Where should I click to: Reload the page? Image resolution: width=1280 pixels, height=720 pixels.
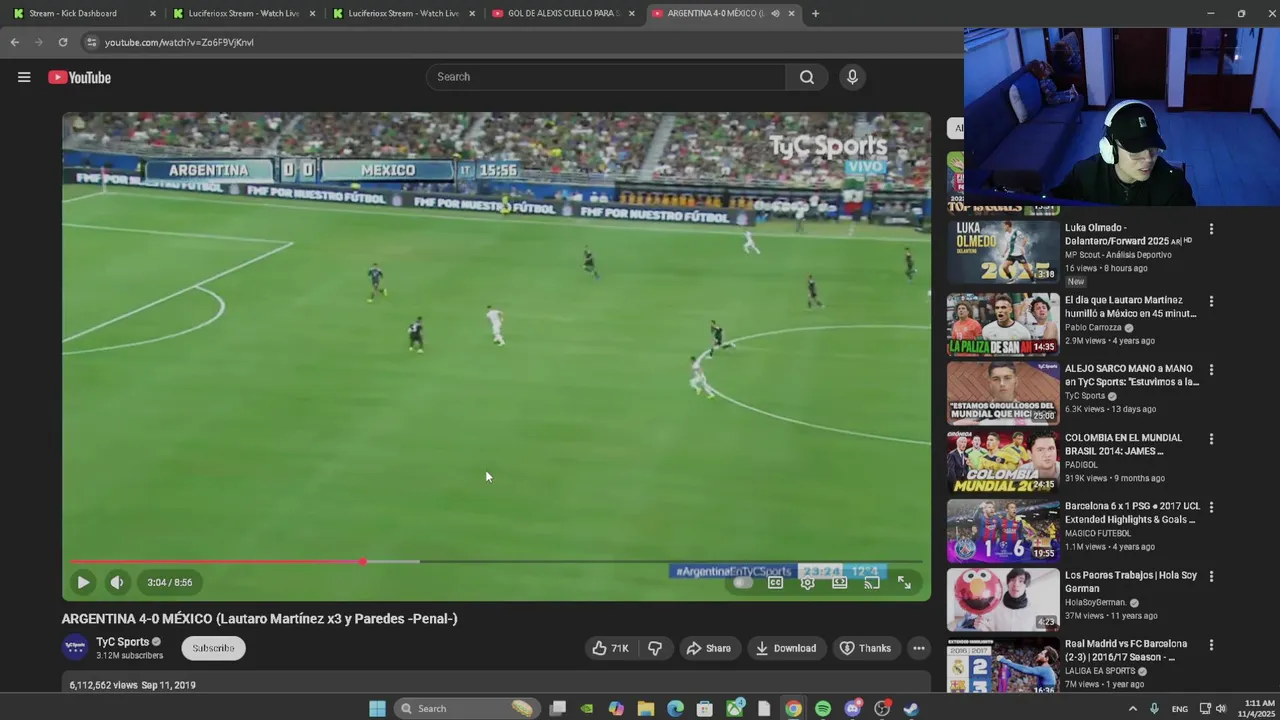[x=62, y=42]
